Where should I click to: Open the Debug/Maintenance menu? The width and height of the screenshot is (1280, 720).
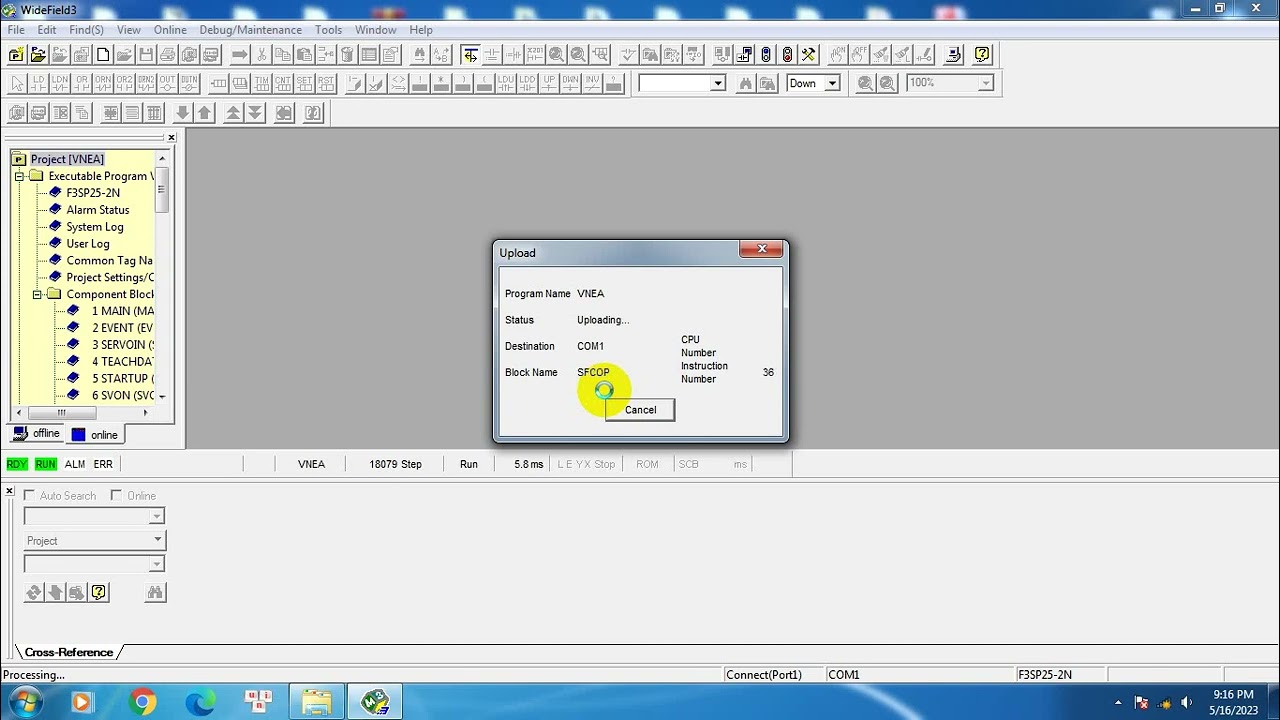tap(250, 30)
